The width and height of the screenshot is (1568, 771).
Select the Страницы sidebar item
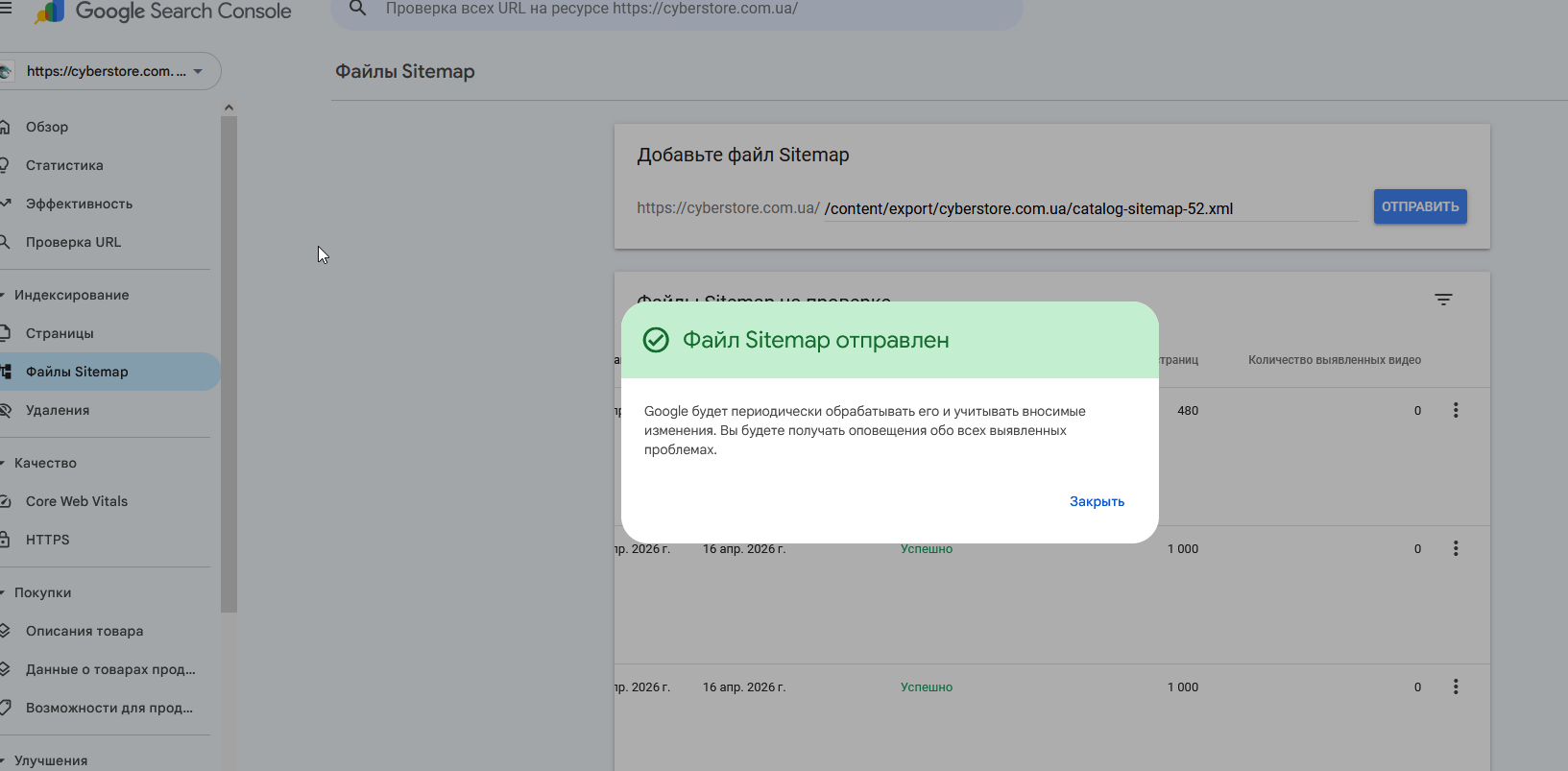pyautogui.click(x=60, y=333)
